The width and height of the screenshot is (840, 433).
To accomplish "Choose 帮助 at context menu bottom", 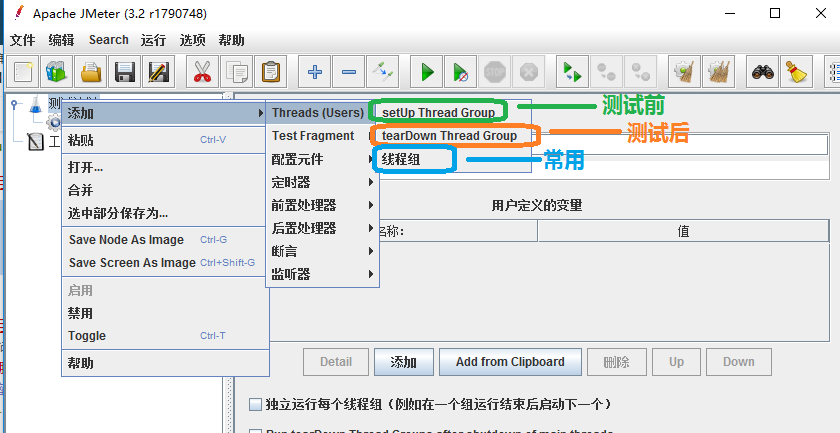I will coord(165,363).
